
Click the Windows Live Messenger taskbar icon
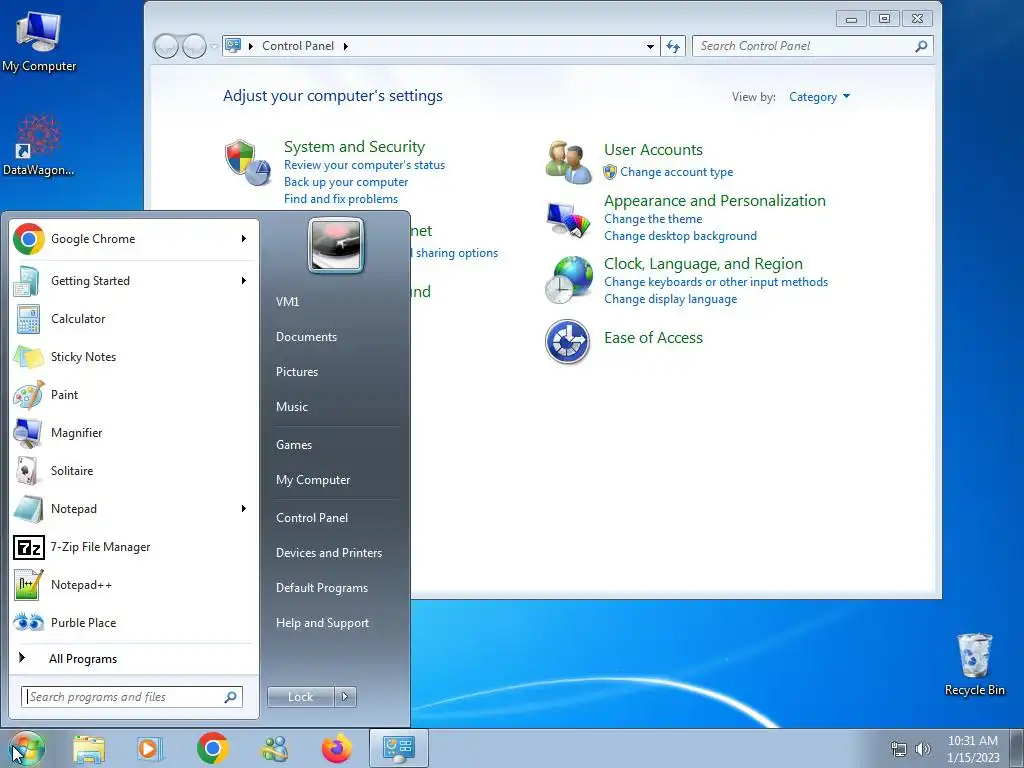click(274, 748)
